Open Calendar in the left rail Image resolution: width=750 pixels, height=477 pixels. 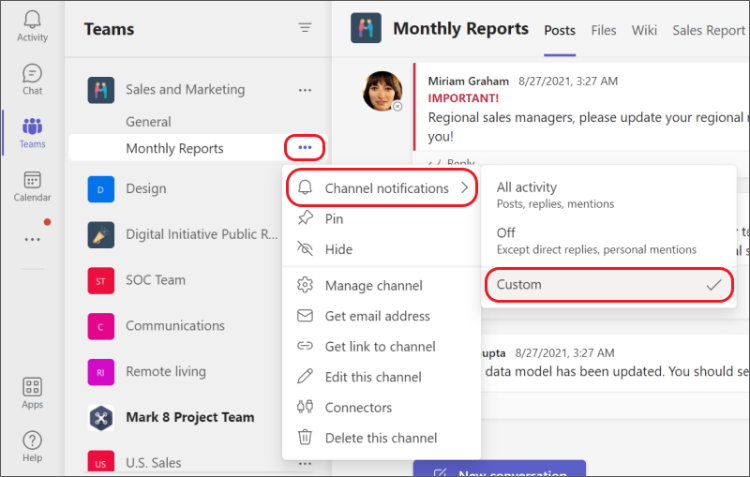32,185
